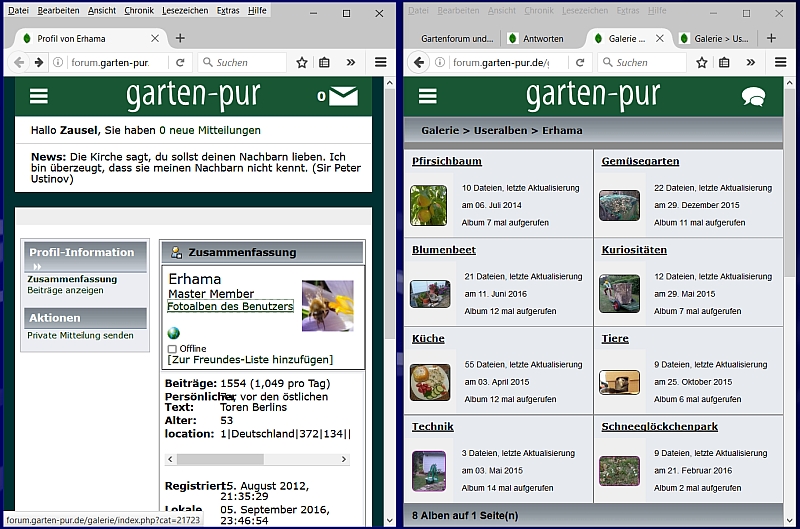Click the Fotoalben des Benutzers link
Image resolution: width=800 pixels, height=529 pixels.
(230, 307)
